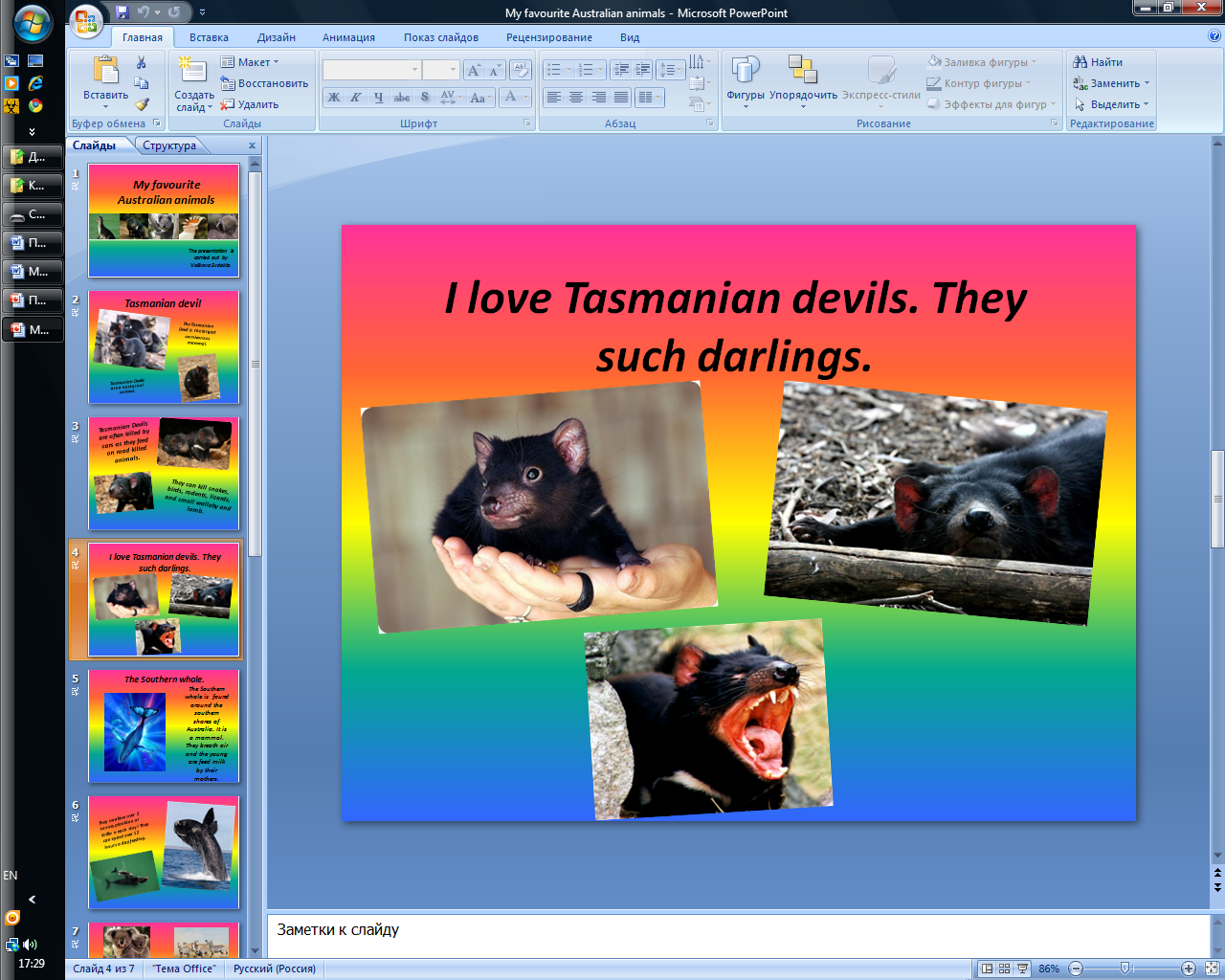Open the character spacing AV dropdown
Viewport: 1225px width, 980px height.
(x=450, y=97)
